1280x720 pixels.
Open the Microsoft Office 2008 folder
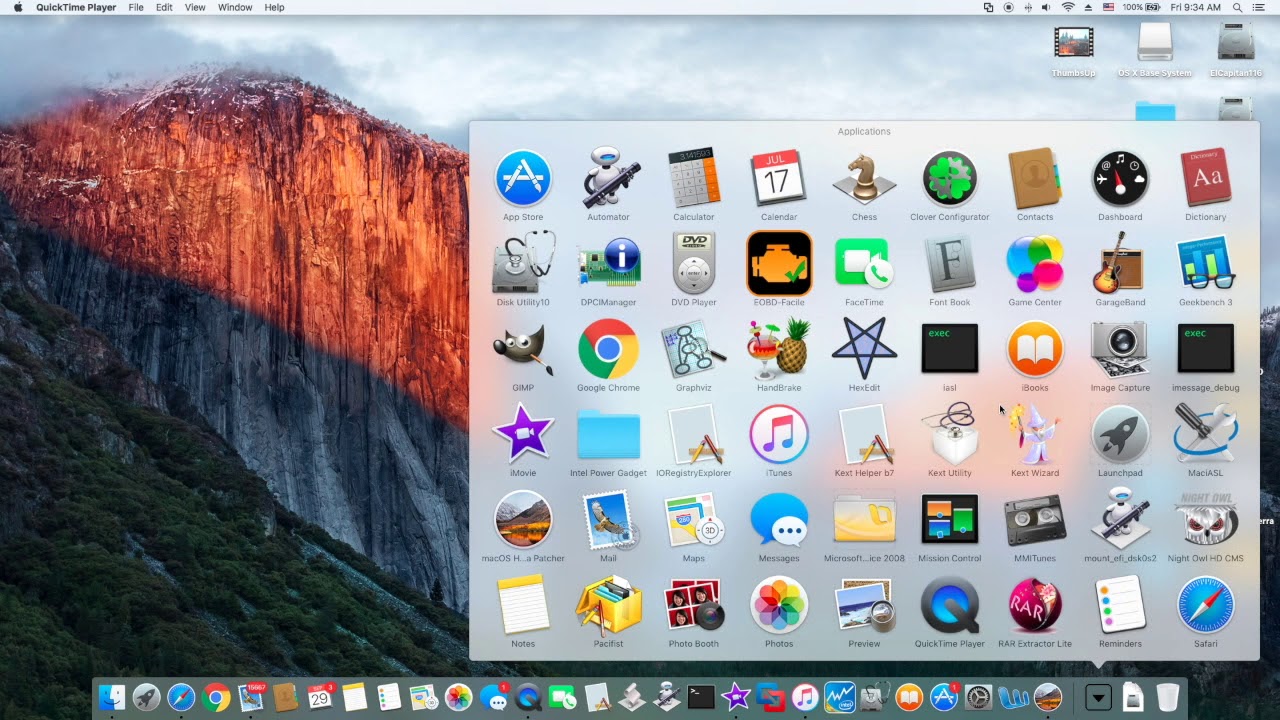pos(864,520)
